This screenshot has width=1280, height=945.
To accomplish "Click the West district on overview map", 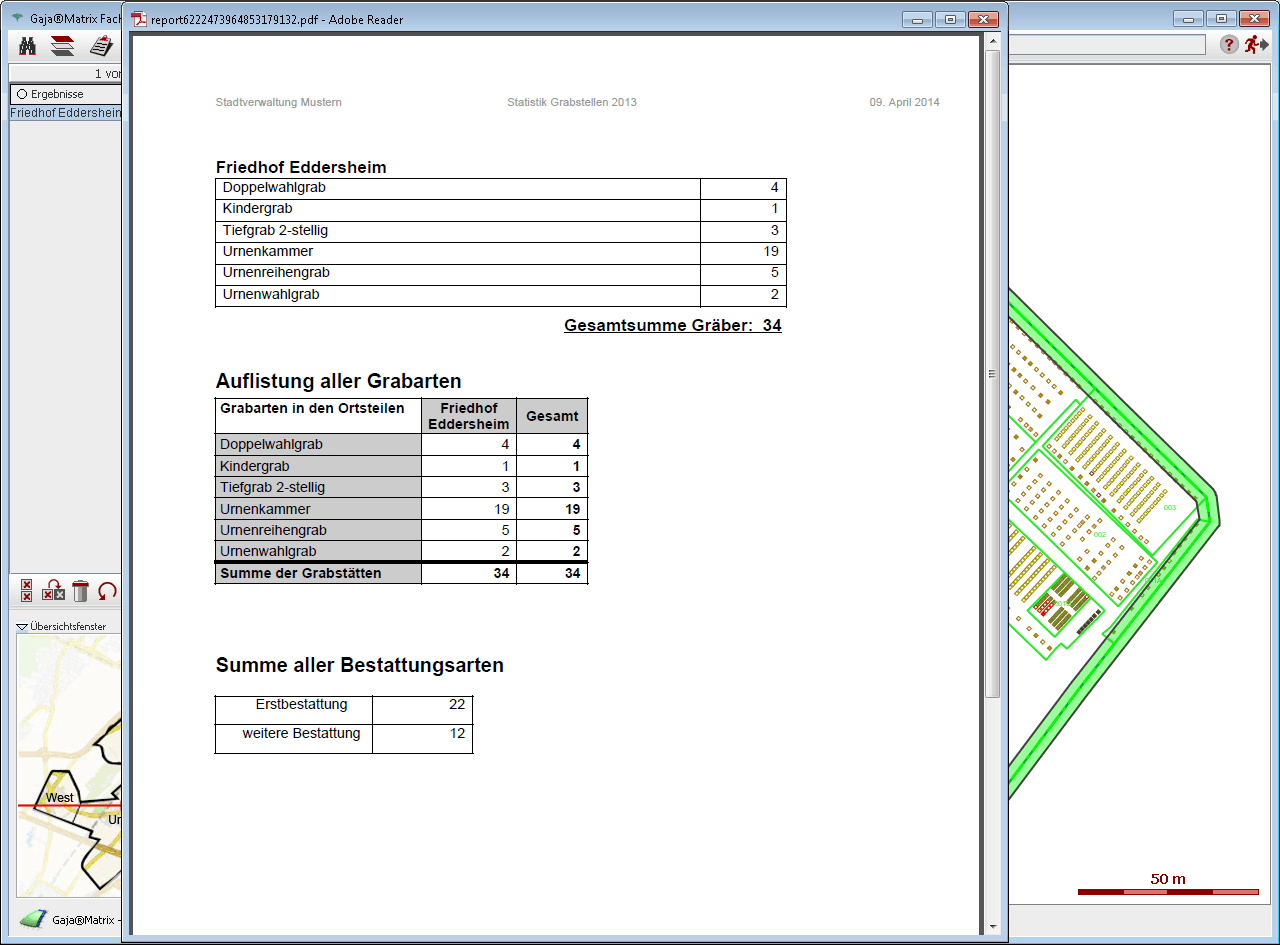I will (60, 797).
